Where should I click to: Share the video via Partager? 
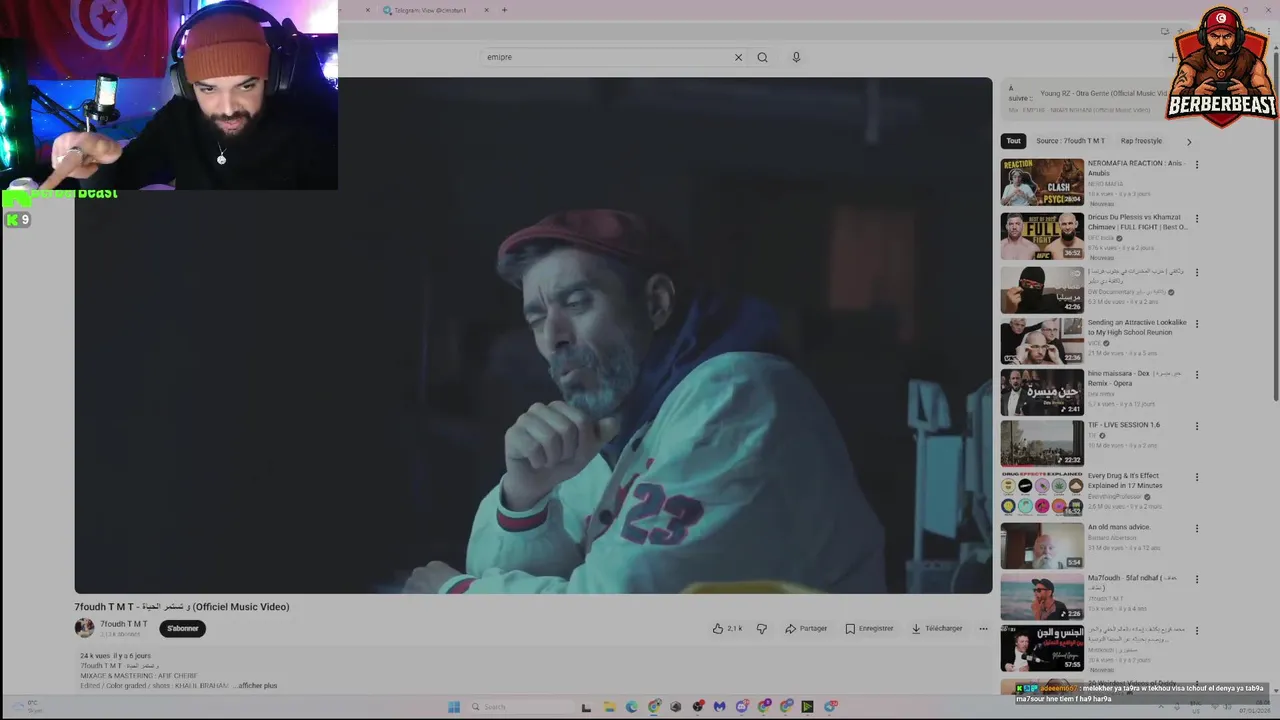pyautogui.click(x=806, y=628)
